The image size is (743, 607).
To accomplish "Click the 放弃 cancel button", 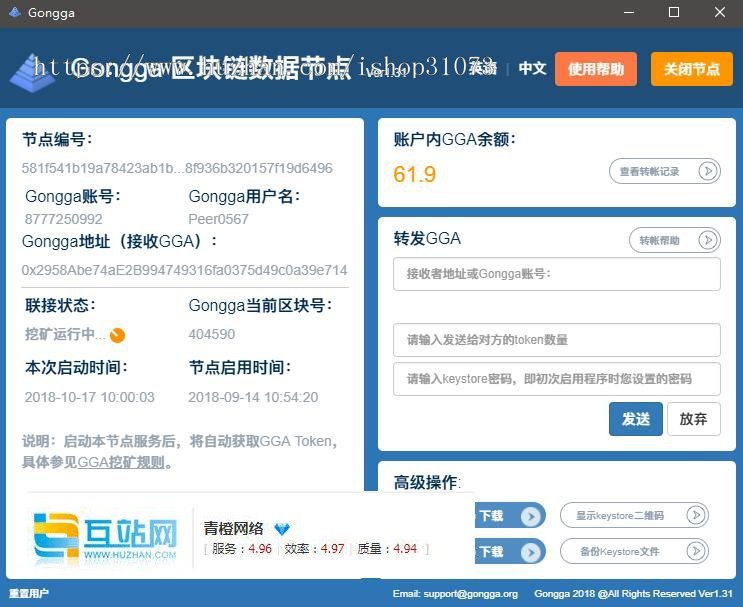I will coord(694,419).
